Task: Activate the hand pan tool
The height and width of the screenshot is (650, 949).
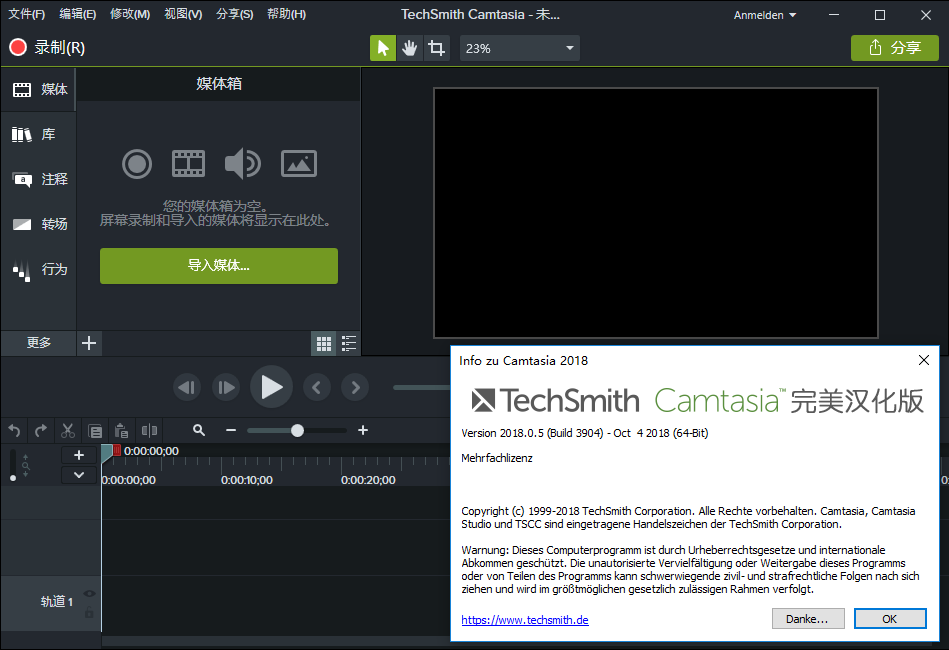Action: pyautogui.click(x=410, y=48)
